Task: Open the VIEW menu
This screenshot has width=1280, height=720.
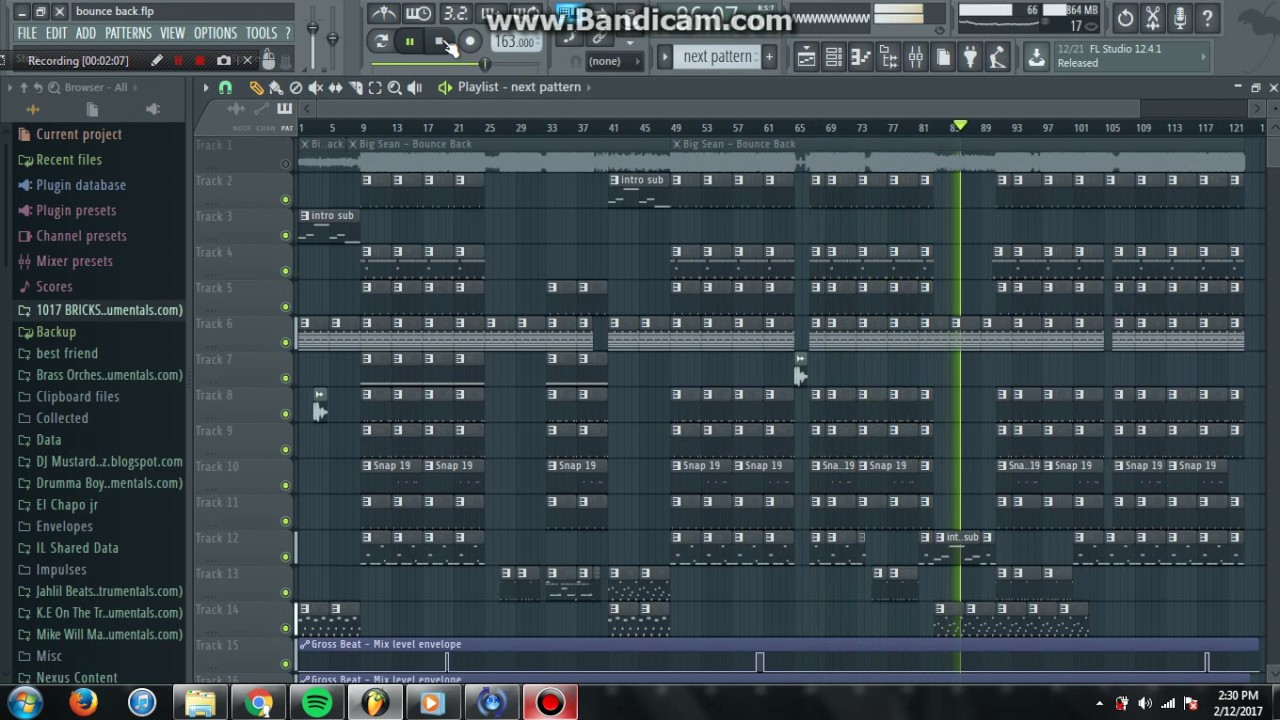Action: (172, 34)
